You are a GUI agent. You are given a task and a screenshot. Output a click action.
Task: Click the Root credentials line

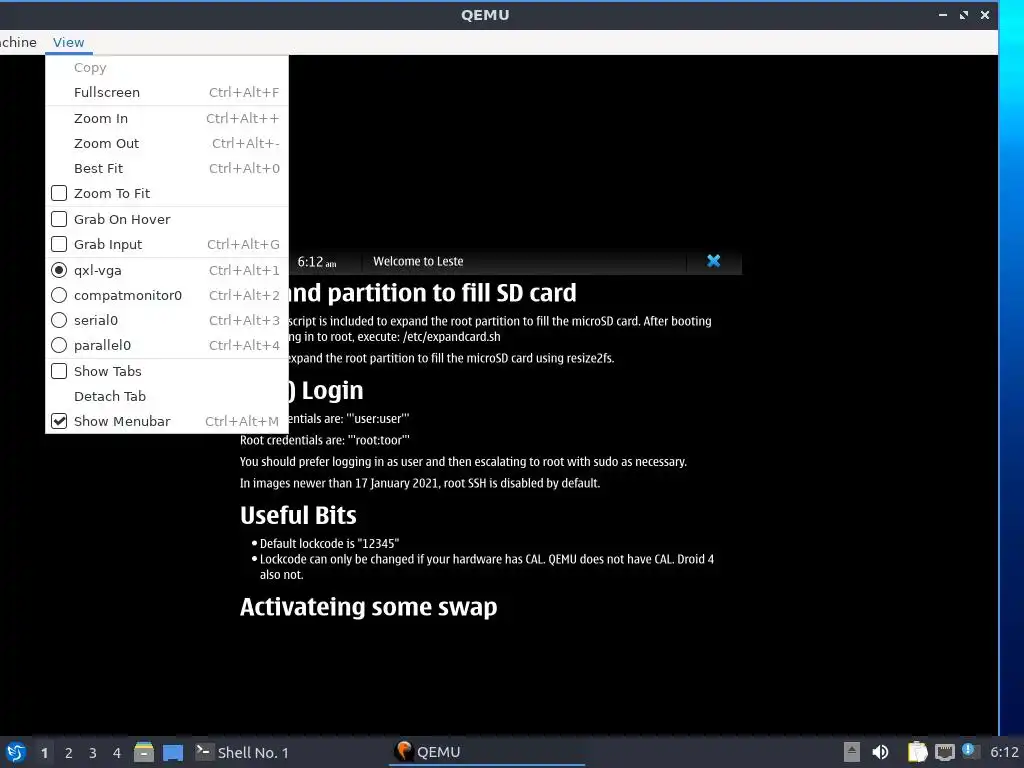pos(325,440)
